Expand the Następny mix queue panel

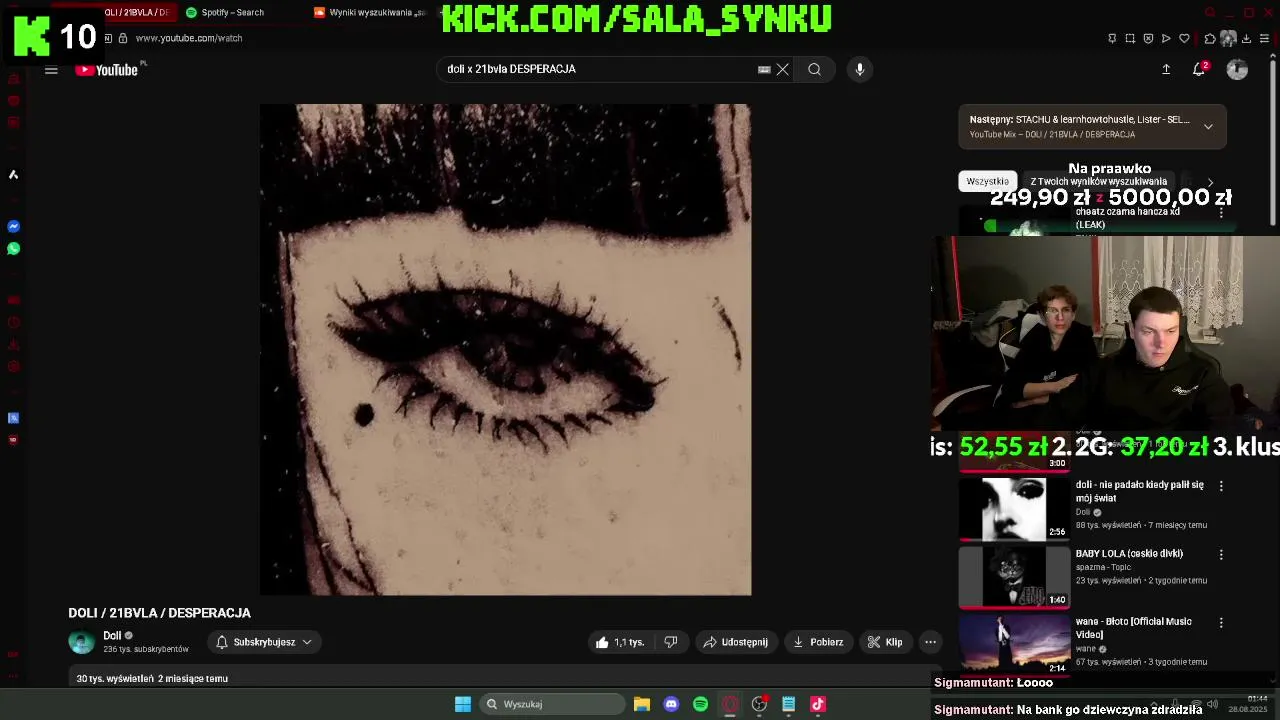pyautogui.click(x=1208, y=127)
